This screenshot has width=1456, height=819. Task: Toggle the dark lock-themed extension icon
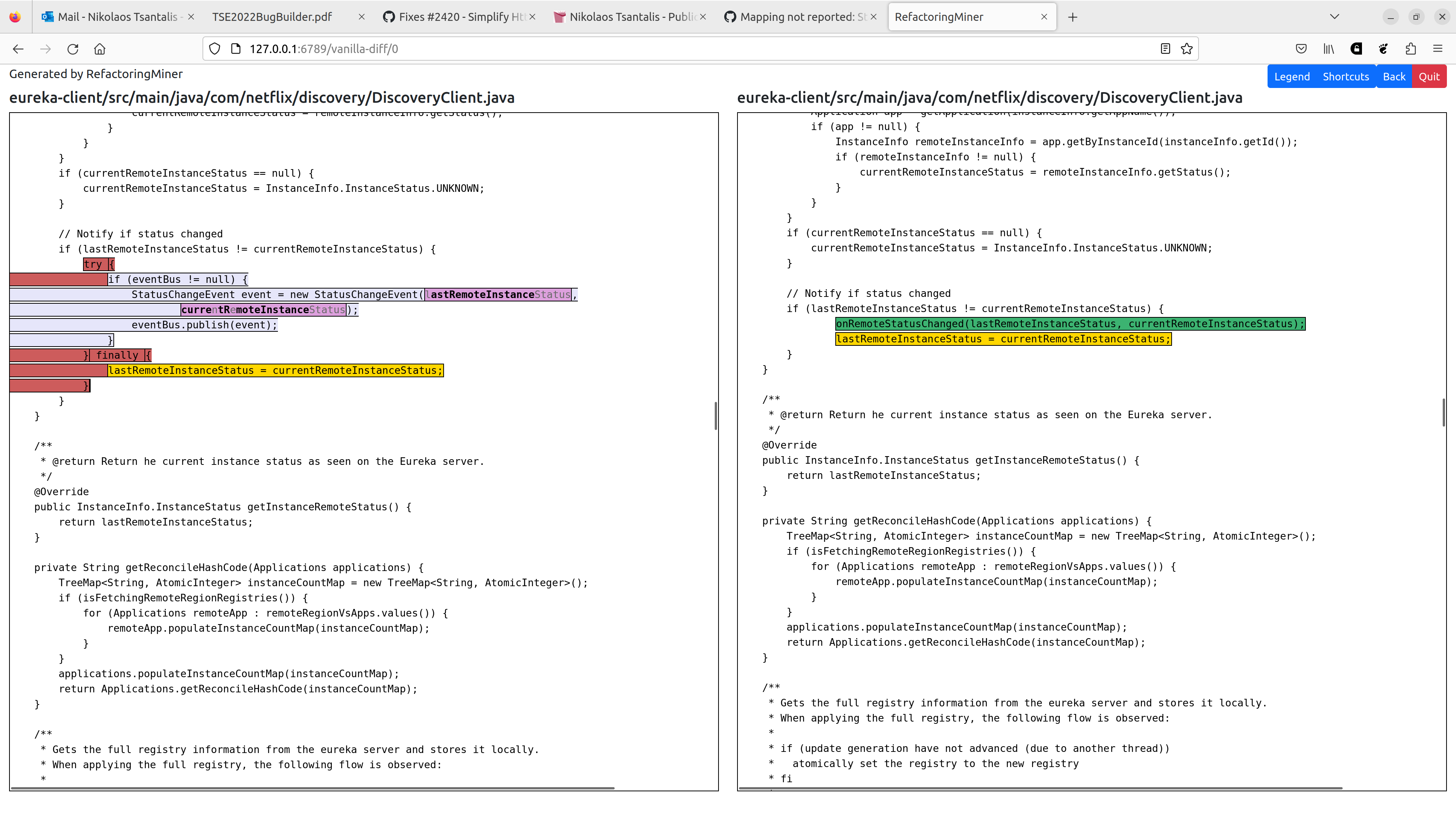point(1356,49)
